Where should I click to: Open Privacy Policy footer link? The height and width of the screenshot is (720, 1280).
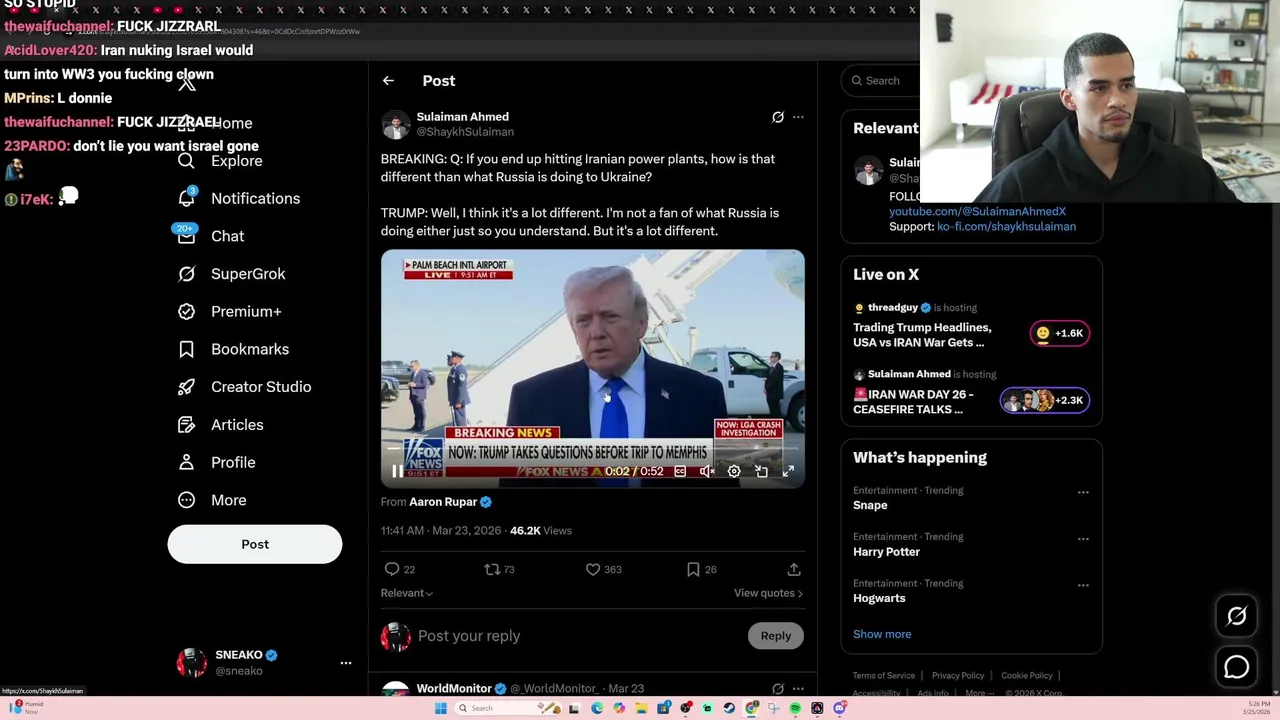(x=958, y=676)
